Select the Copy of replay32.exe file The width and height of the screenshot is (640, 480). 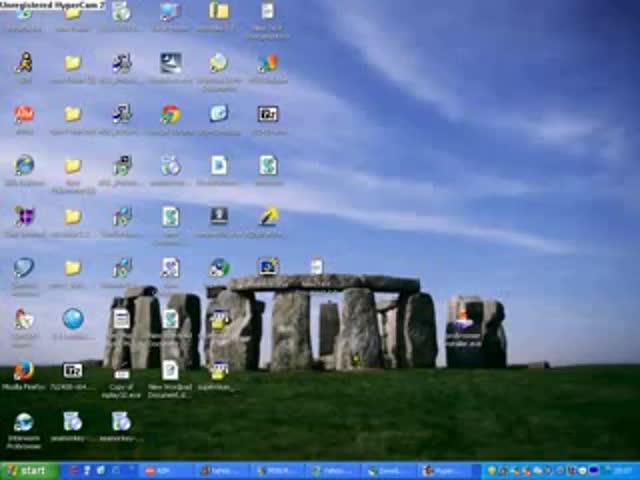point(121,372)
